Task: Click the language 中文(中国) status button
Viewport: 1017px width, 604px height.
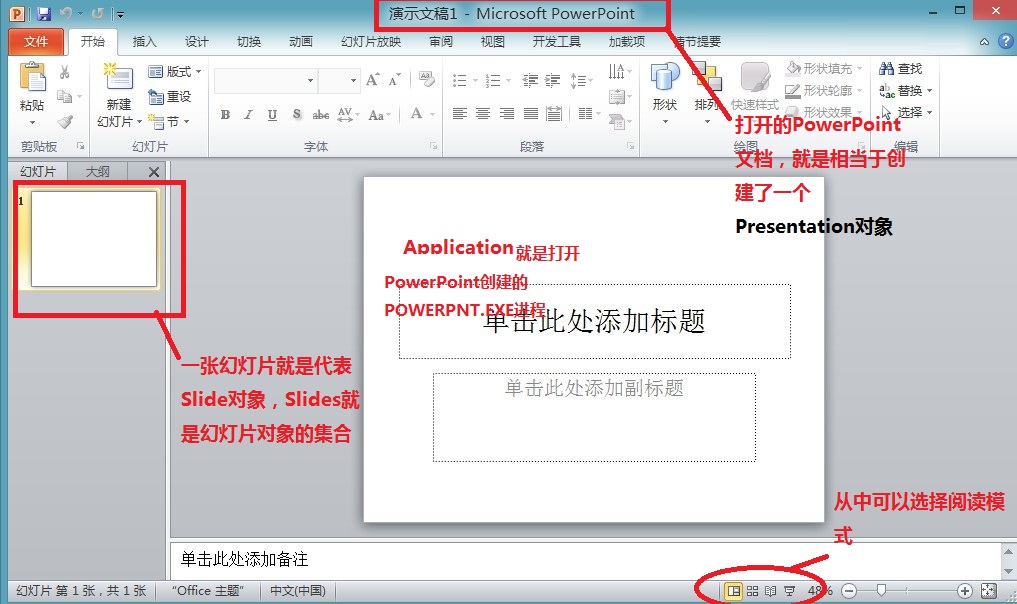Action: (x=298, y=590)
